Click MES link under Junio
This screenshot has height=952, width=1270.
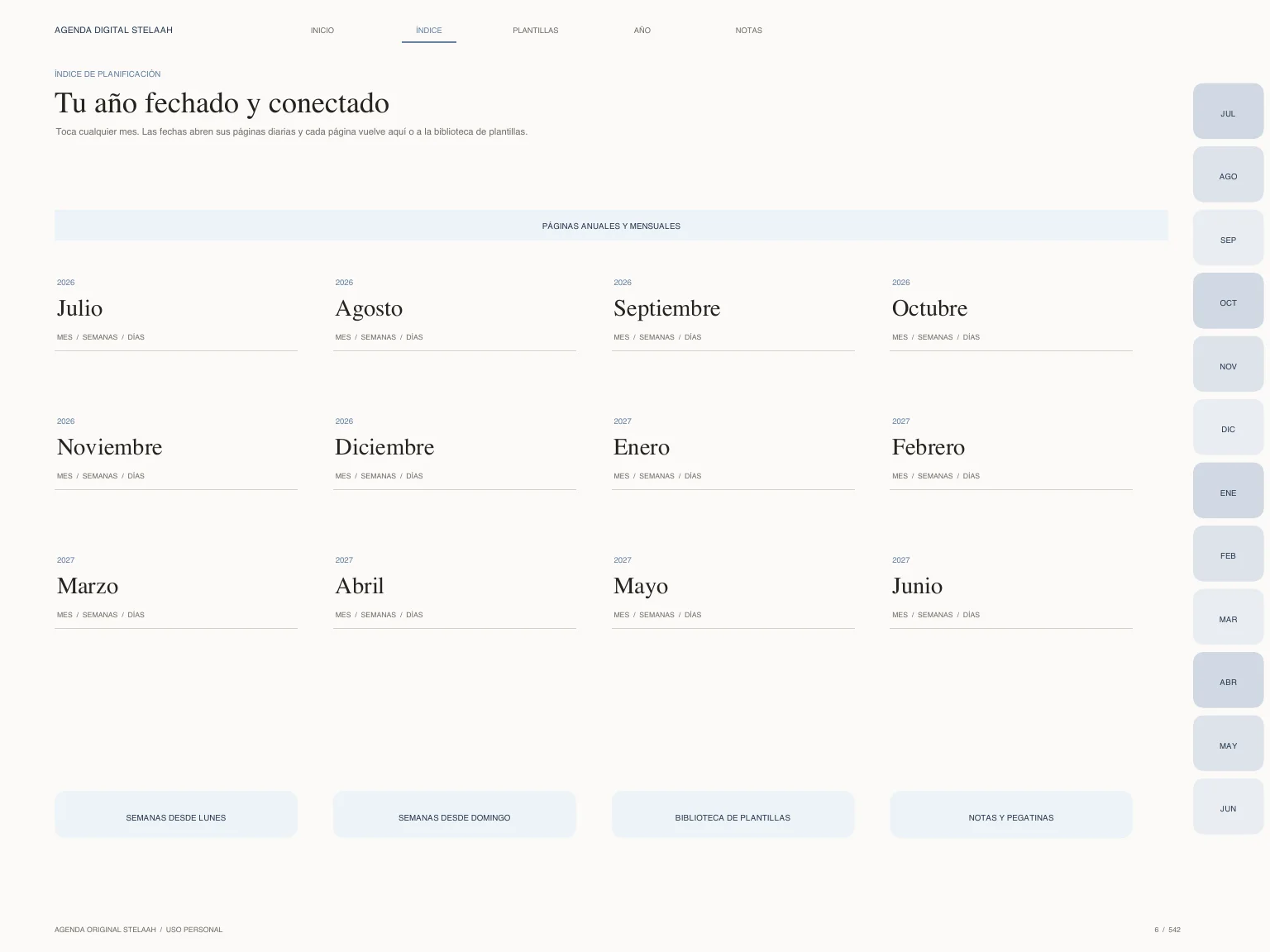click(x=900, y=615)
